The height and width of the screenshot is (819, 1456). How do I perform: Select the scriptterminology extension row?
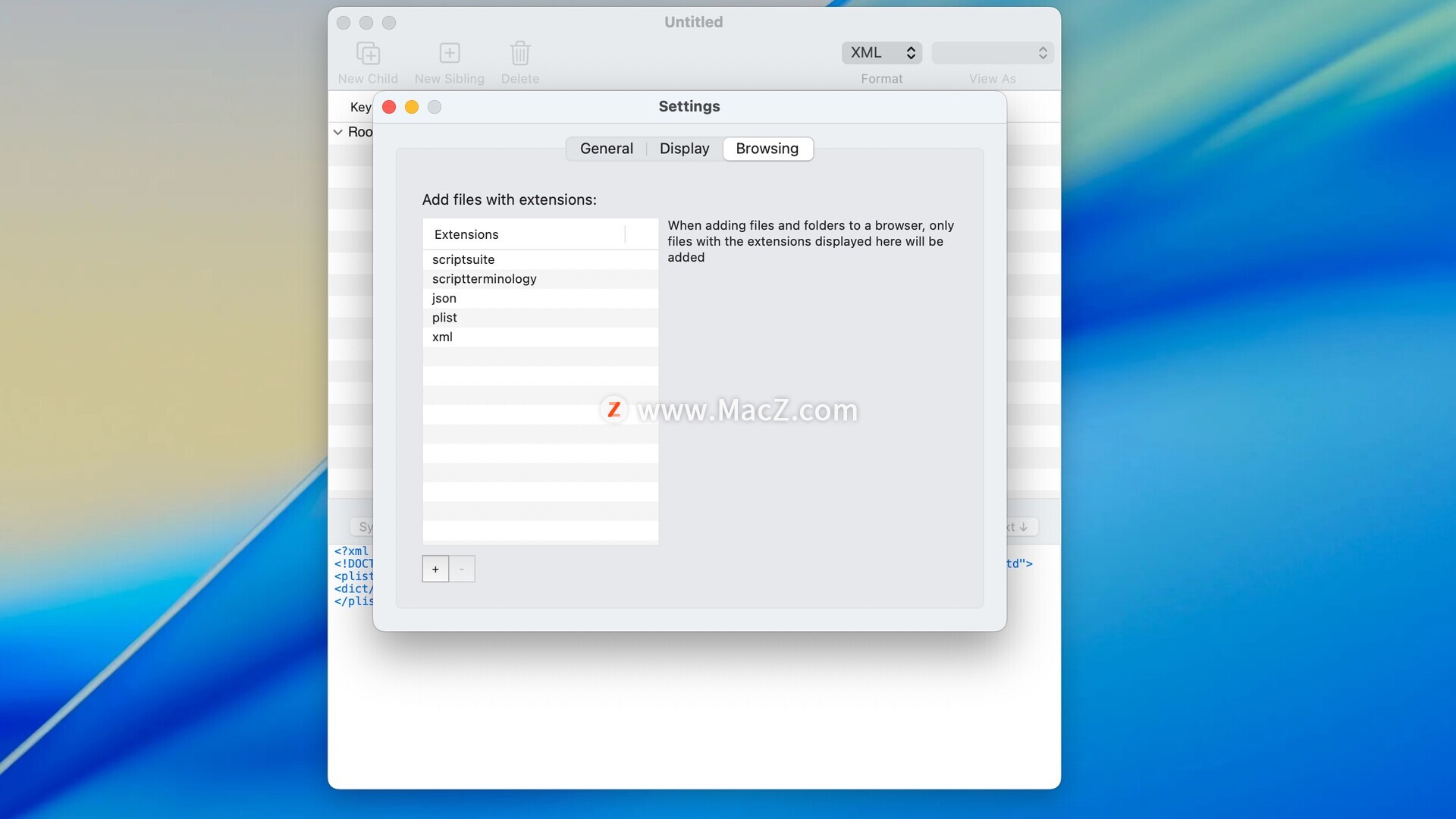pyautogui.click(x=484, y=279)
